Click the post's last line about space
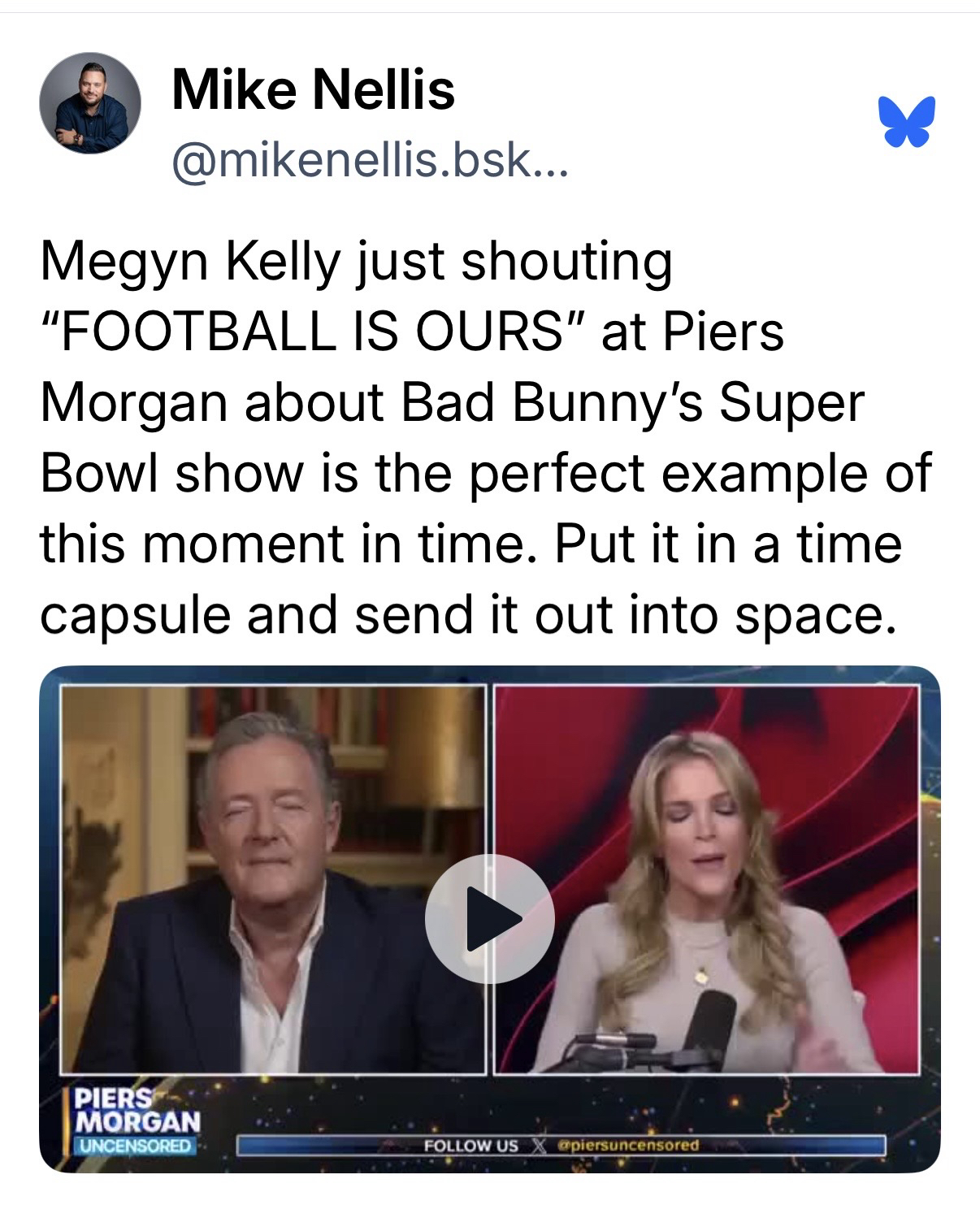980x1205 pixels. click(471, 614)
